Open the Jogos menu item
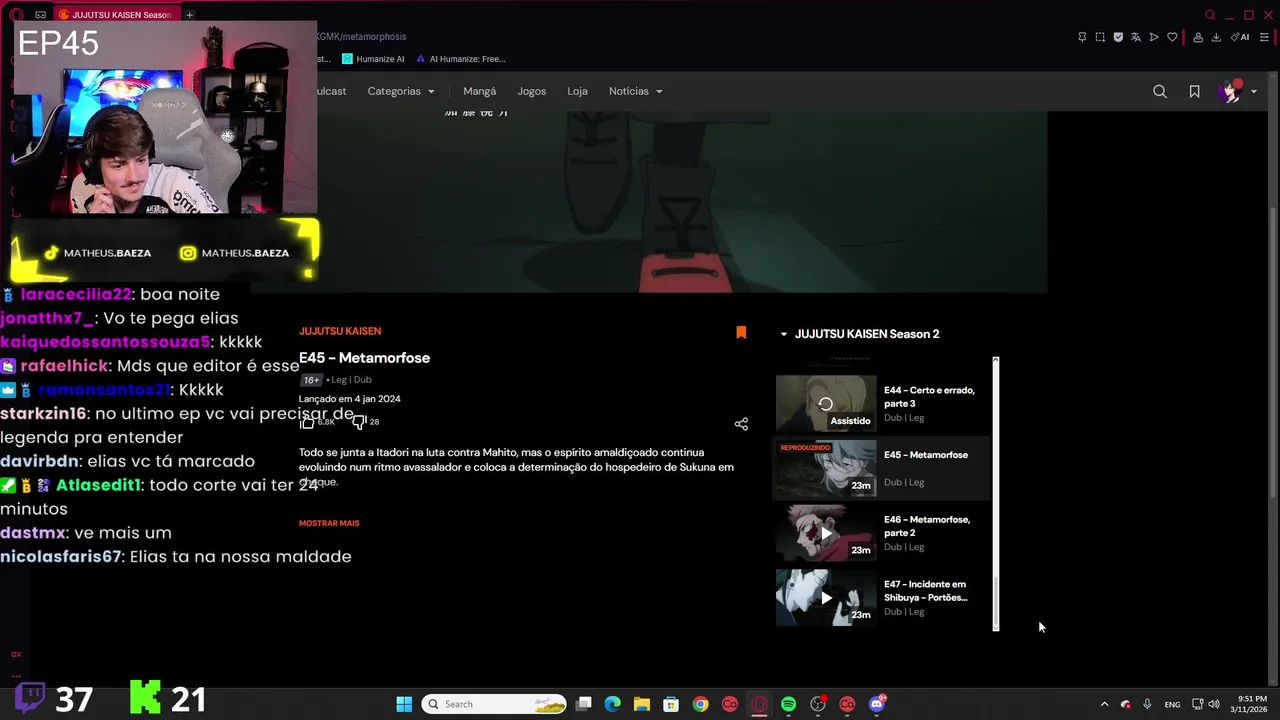The height and width of the screenshot is (720, 1280). (531, 91)
